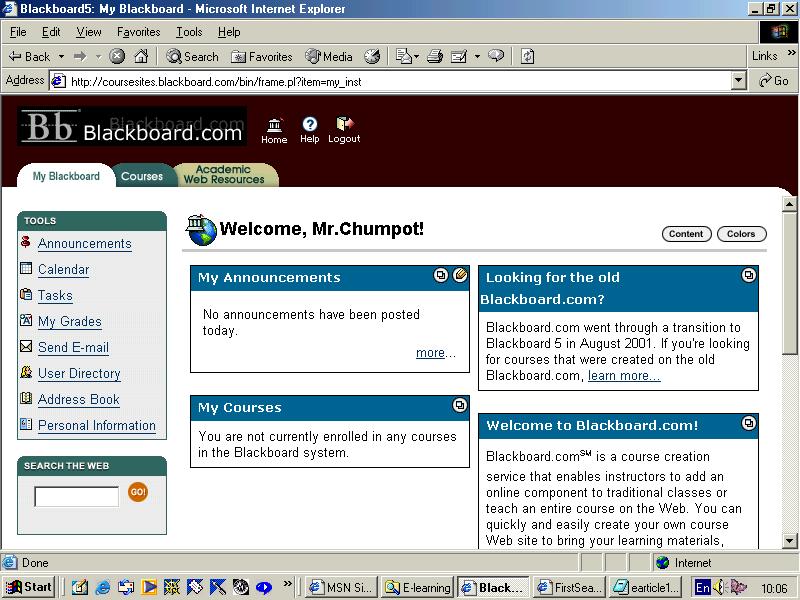The width and height of the screenshot is (800, 600).
Task: Click the address bar URL field
Action: [391, 81]
